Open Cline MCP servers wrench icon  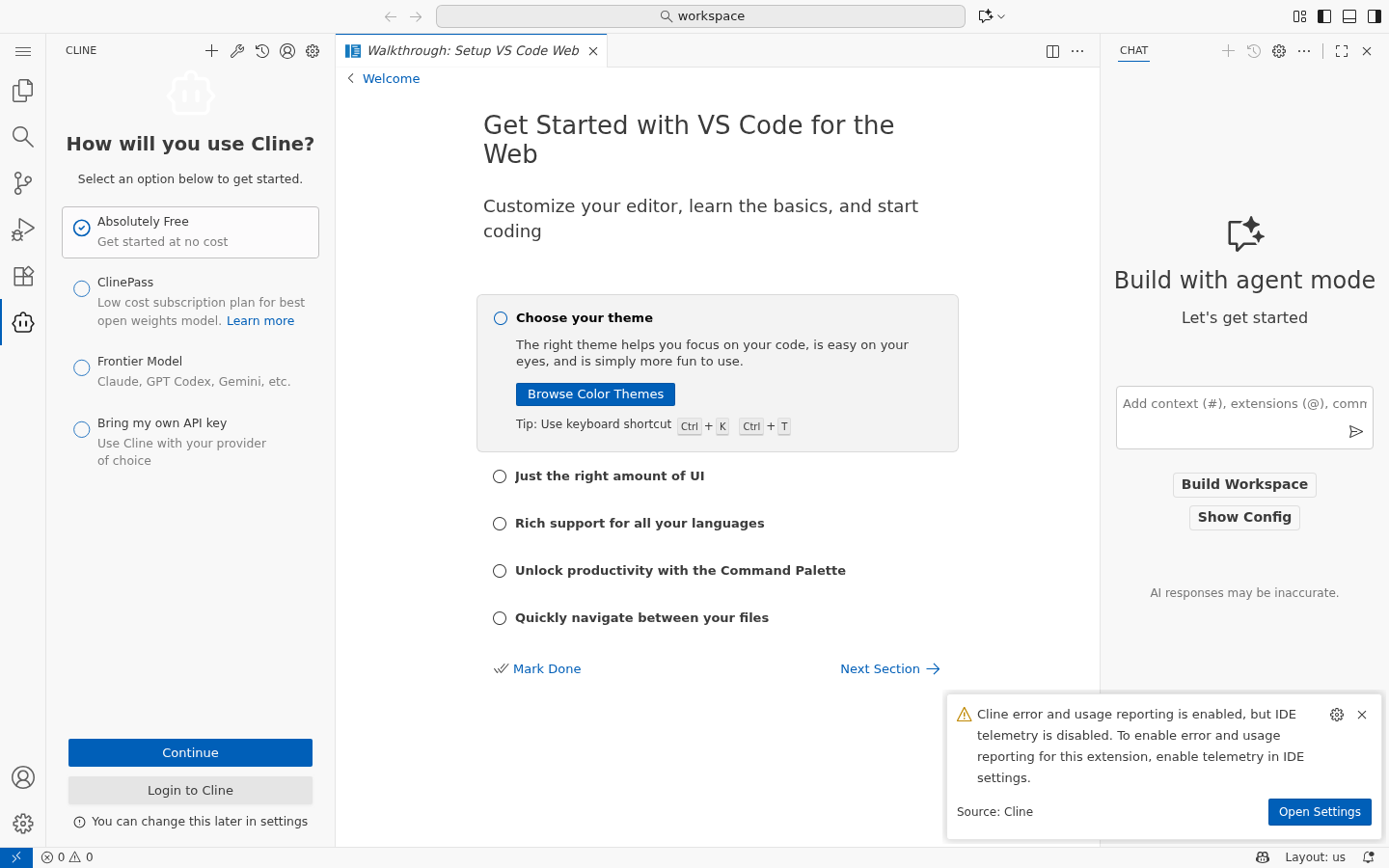pos(237,51)
